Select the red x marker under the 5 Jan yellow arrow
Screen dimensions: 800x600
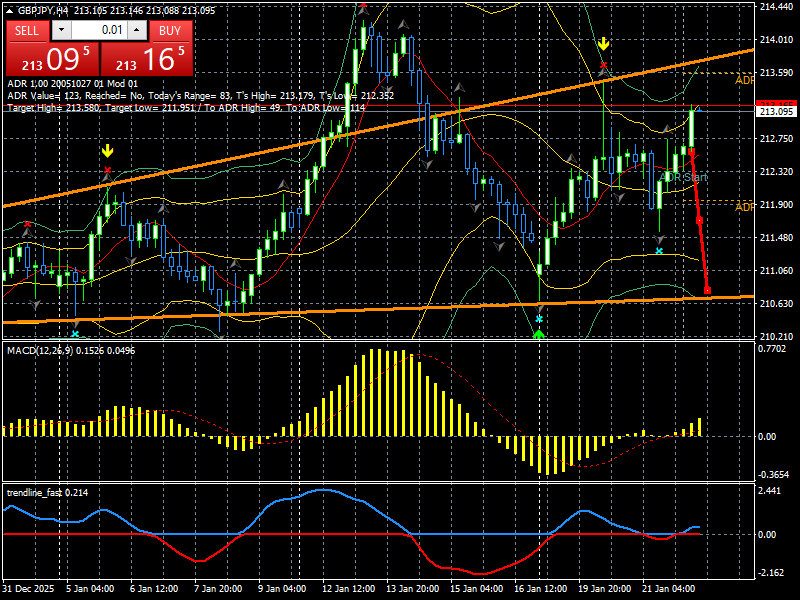(107, 170)
